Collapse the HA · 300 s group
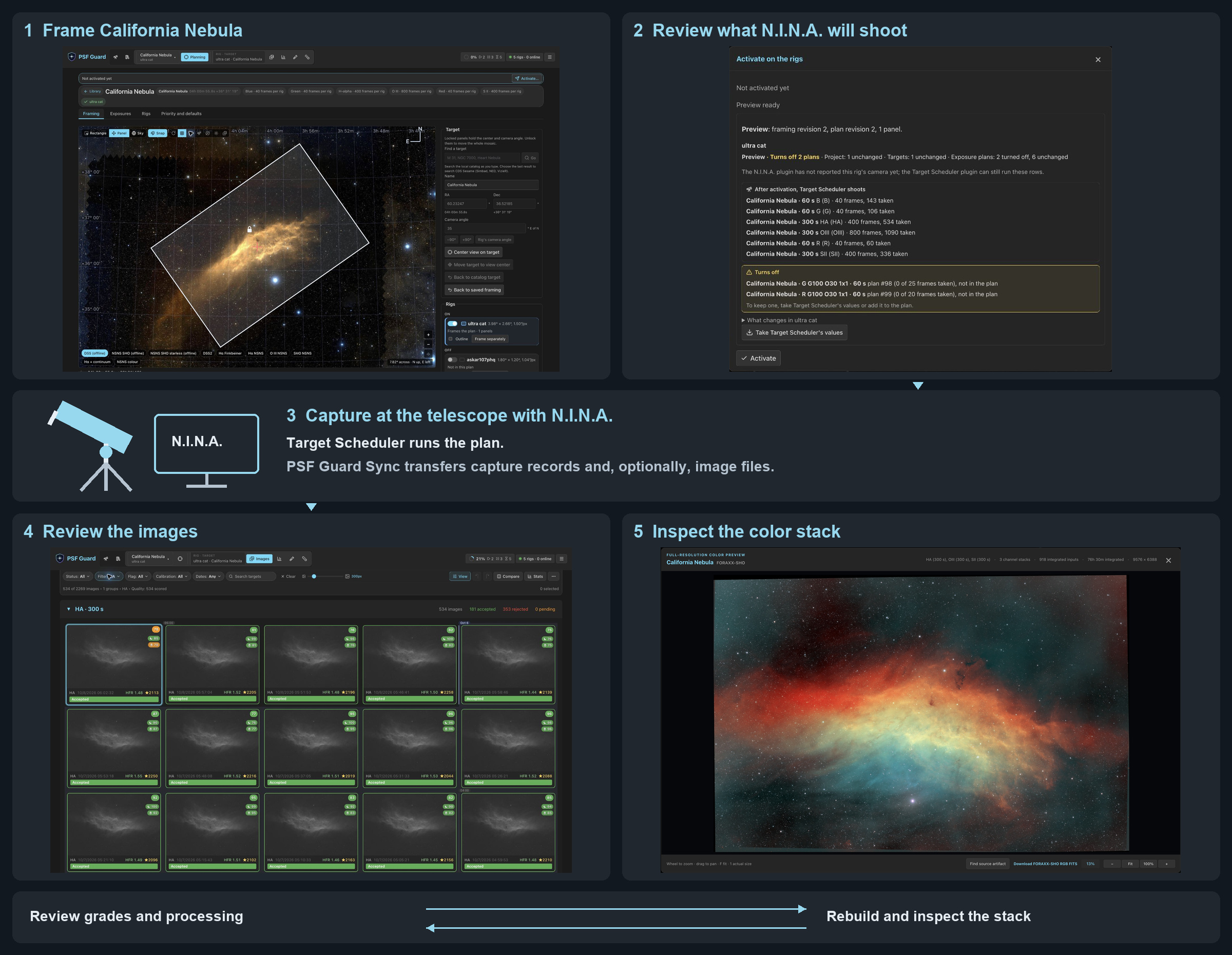Viewport: 1232px width, 955px height. 69,609
